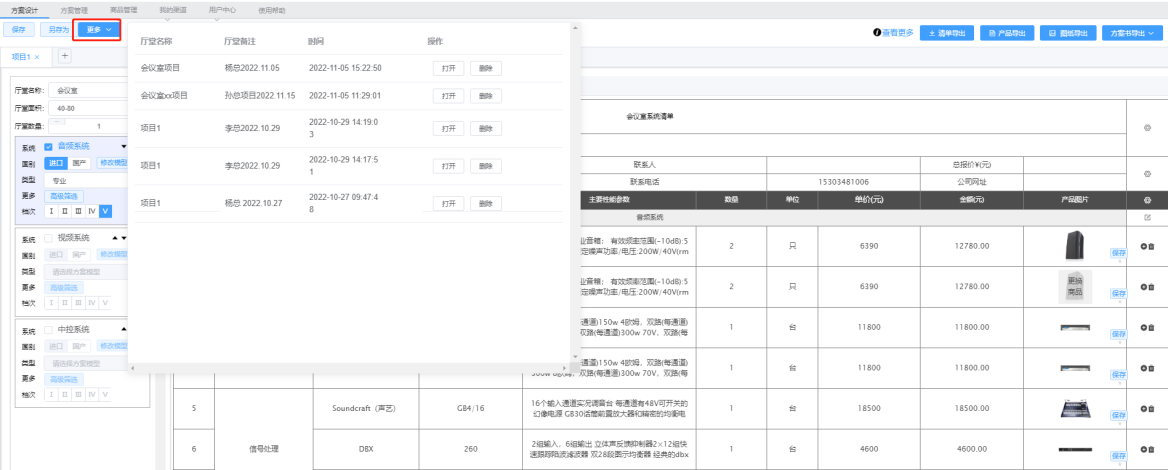Click popup horizontal scrollbar left arrow
The image size is (1168, 470).
[132, 368]
